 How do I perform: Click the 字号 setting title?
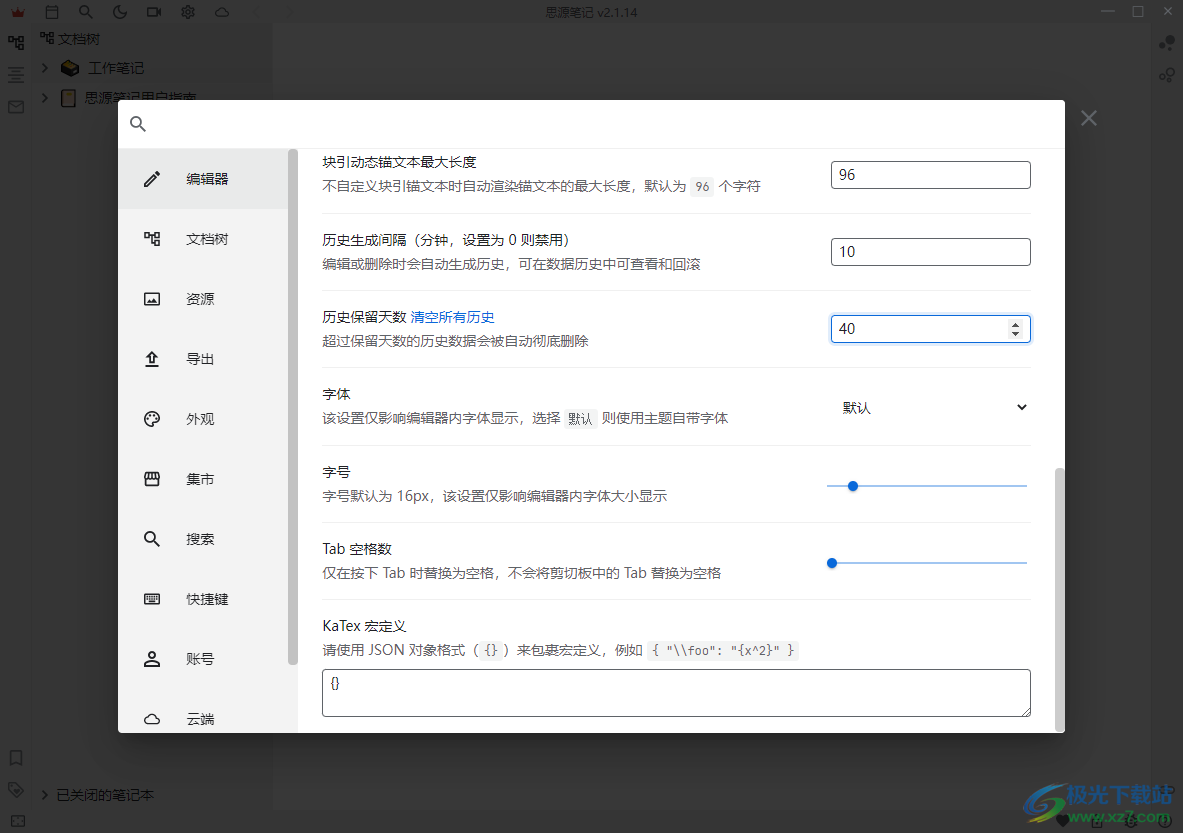[x=336, y=472]
